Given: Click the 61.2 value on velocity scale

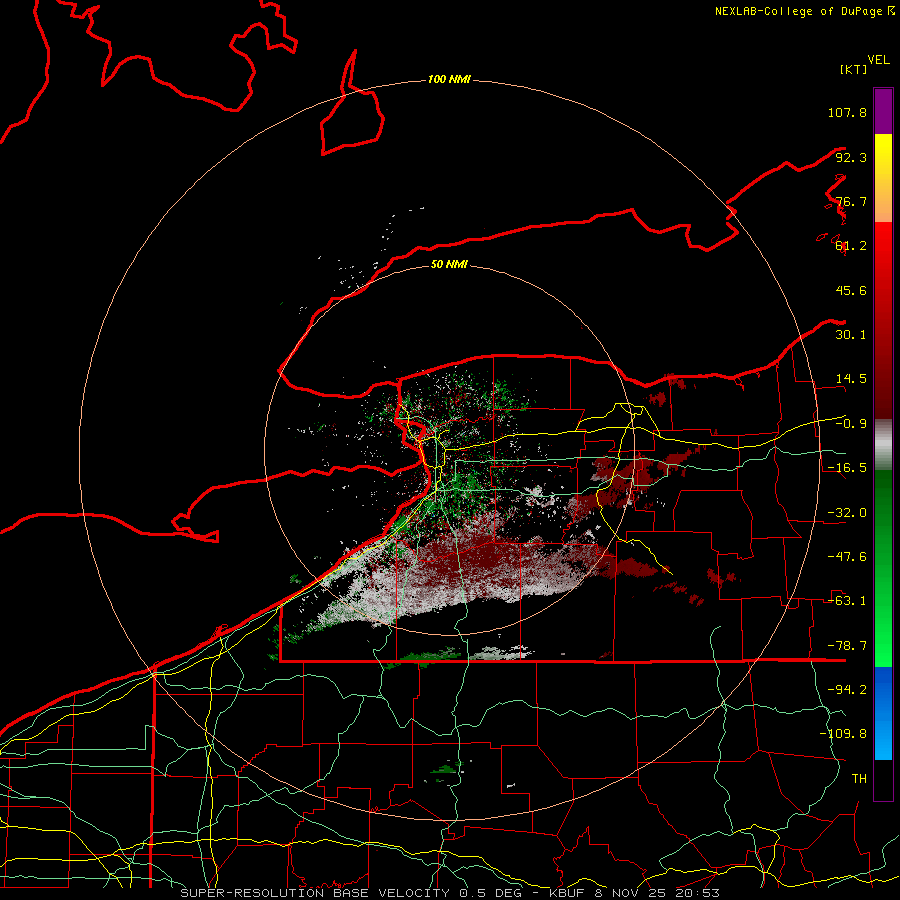Looking at the screenshot, I should tap(851, 246).
